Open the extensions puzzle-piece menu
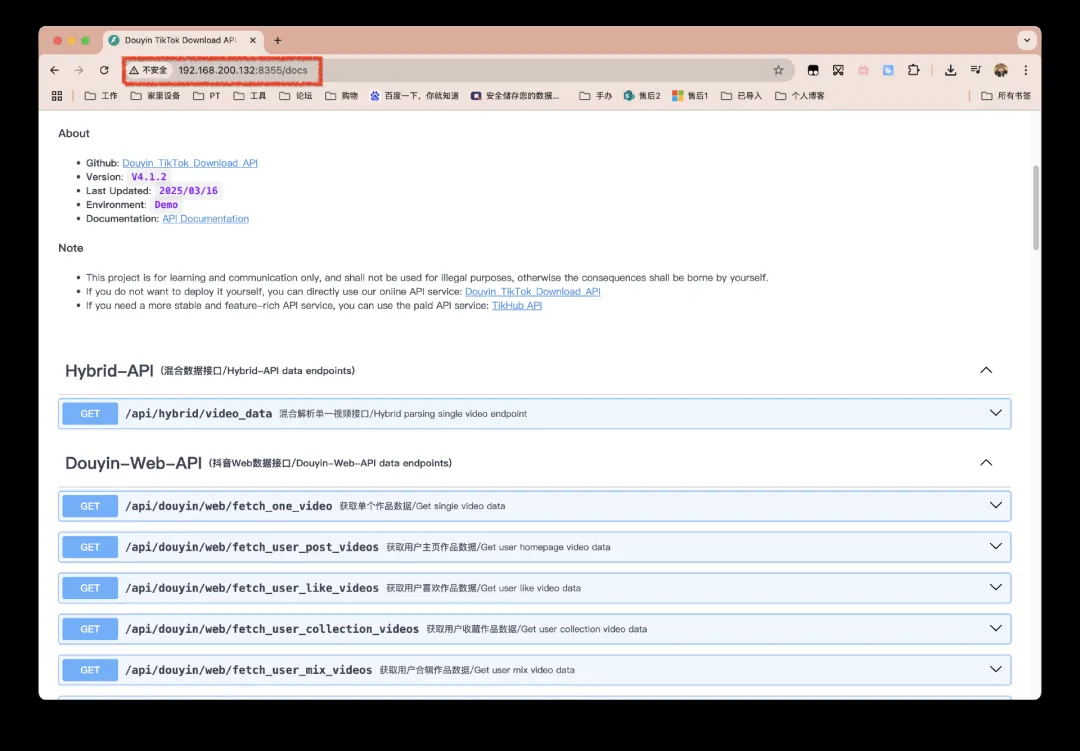The width and height of the screenshot is (1080, 751). coord(913,70)
